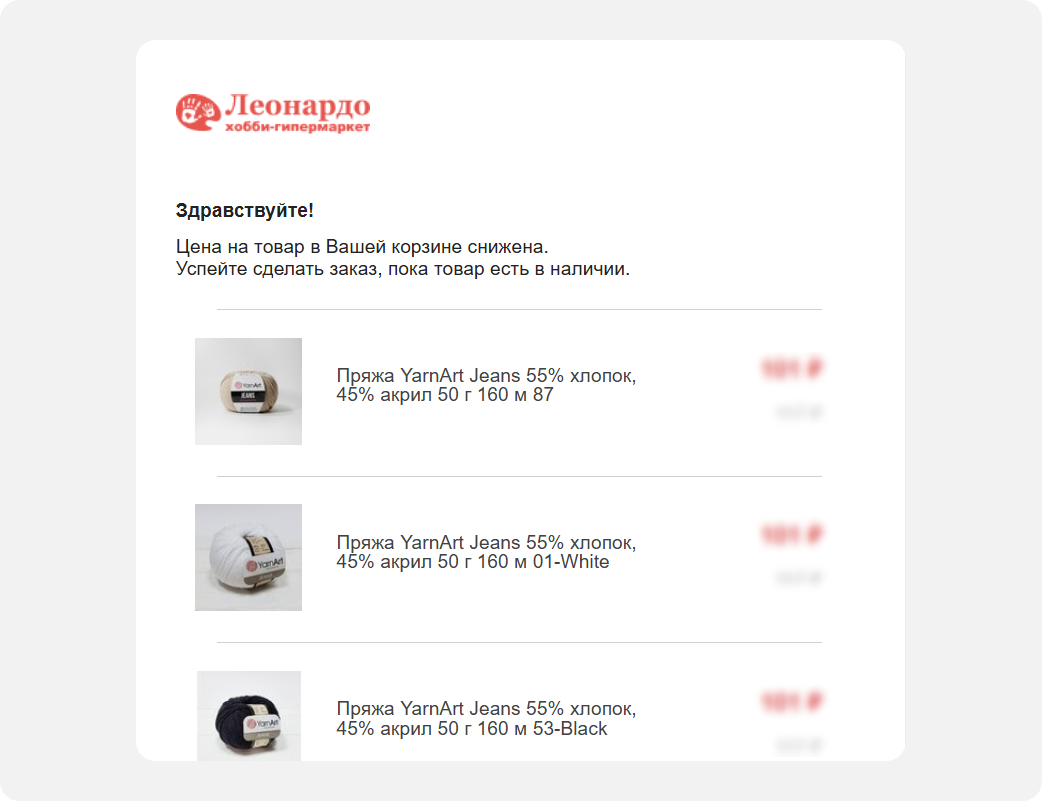Open the beige YarnArt Jeans 87 thumbnail
The image size is (1042, 801).
point(249,392)
